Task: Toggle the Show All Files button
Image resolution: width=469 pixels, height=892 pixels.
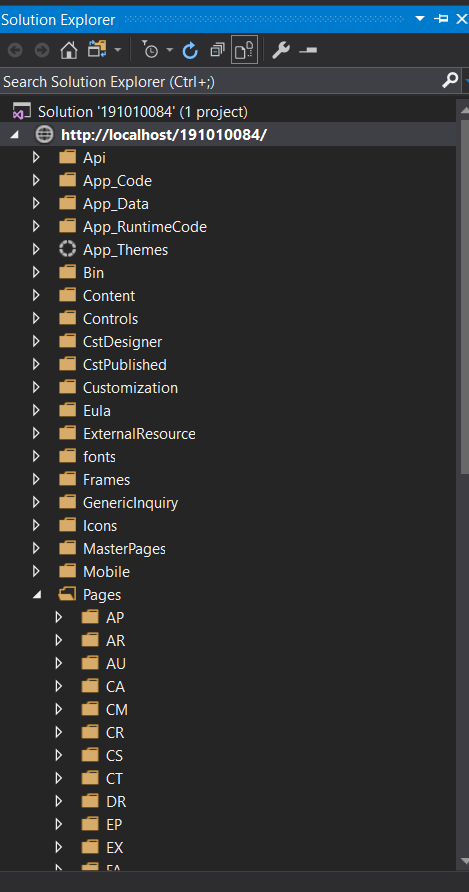Action: [244, 50]
